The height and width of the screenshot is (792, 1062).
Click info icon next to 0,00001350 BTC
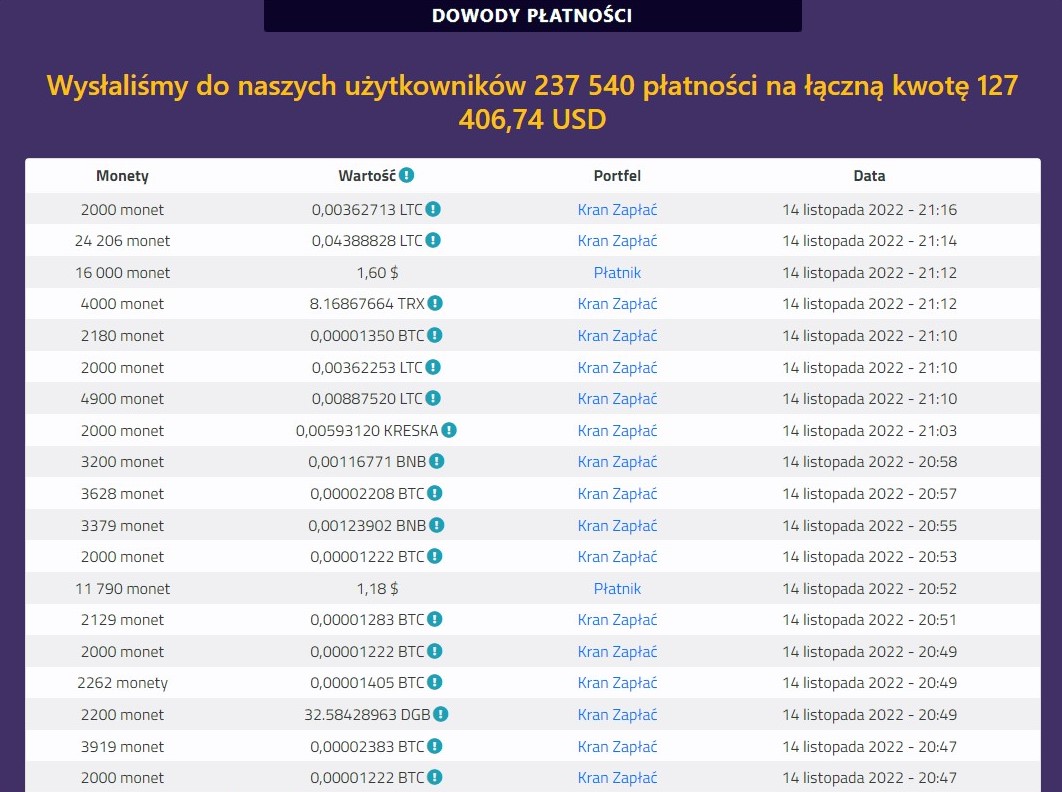coord(435,335)
